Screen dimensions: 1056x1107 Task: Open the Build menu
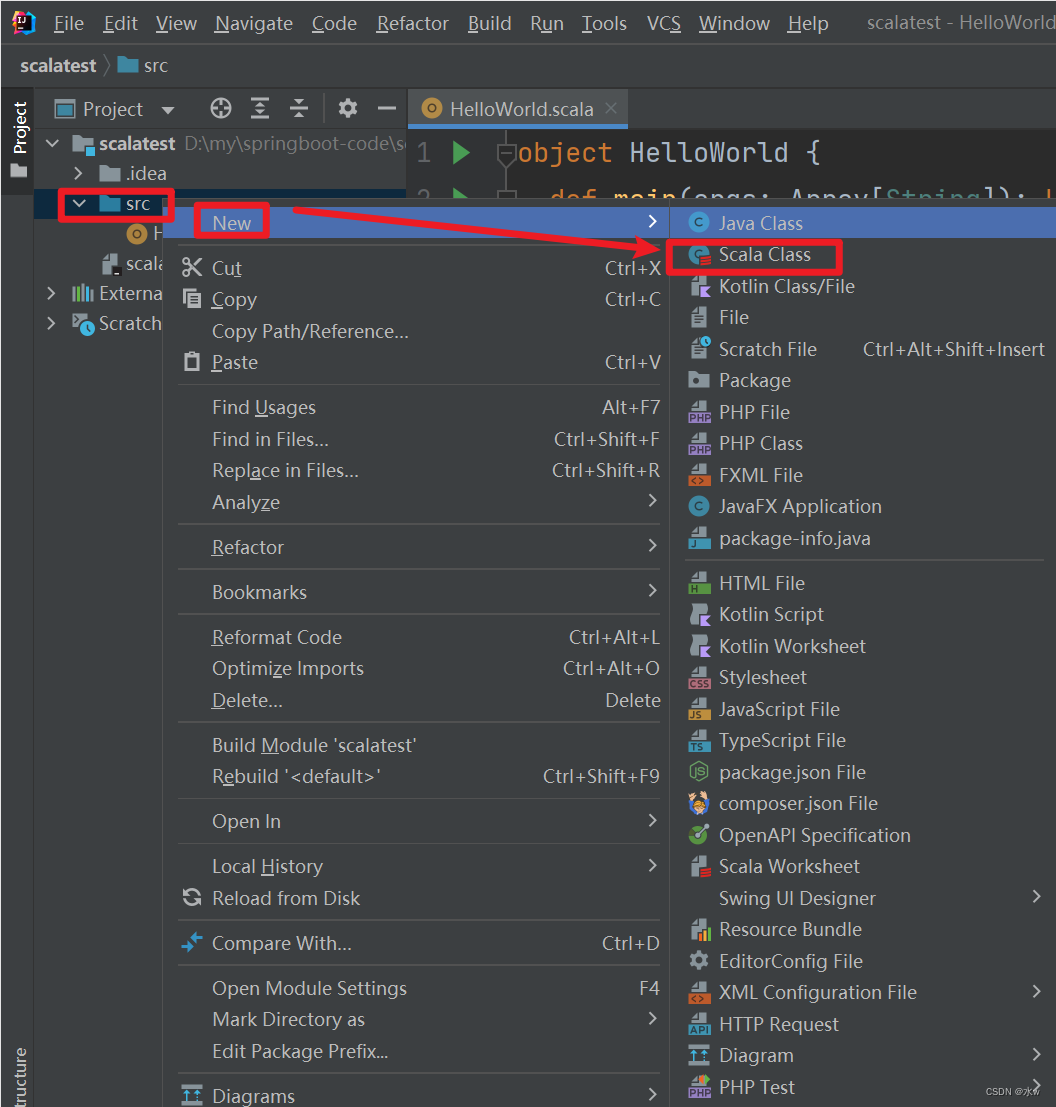pyautogui.click(x=489, y=23)
